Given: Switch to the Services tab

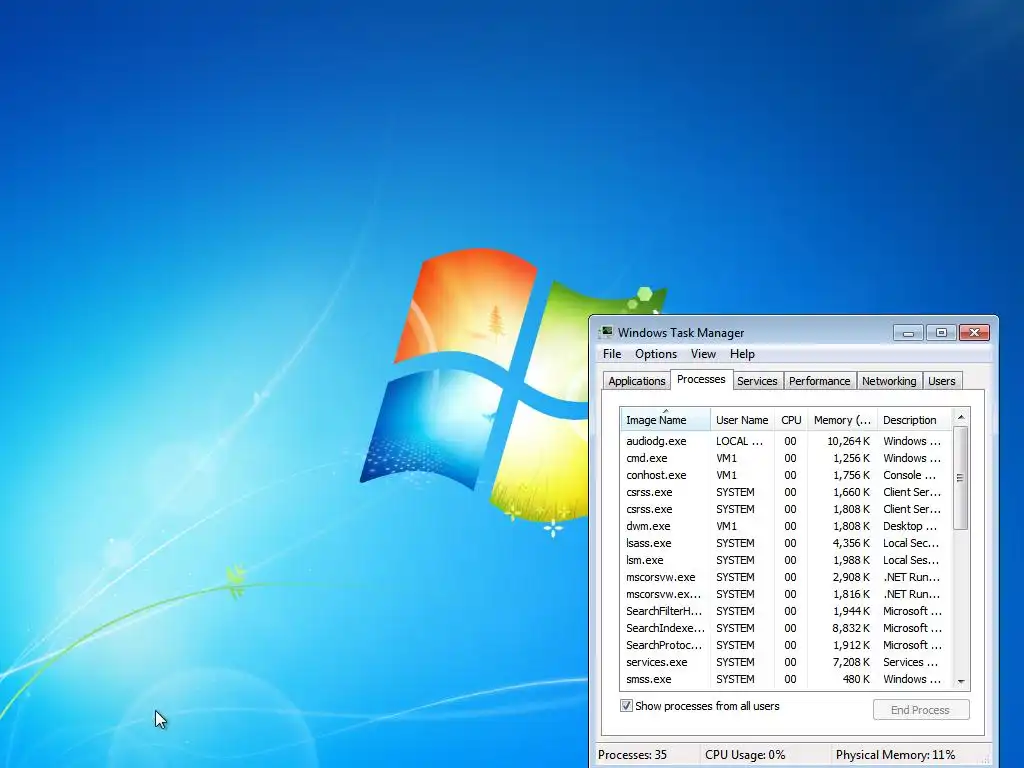Looking at the screenshot, I should click(757, 381).
